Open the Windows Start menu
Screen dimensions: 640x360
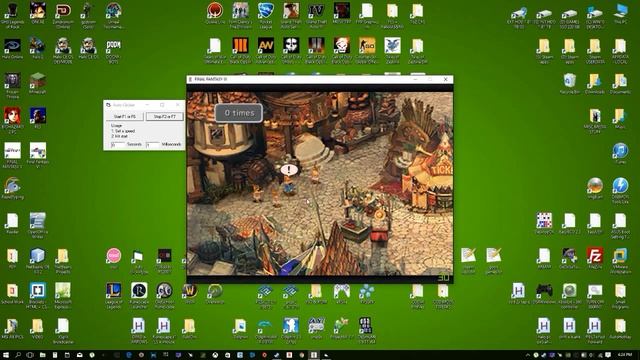[x=6, y=355]
